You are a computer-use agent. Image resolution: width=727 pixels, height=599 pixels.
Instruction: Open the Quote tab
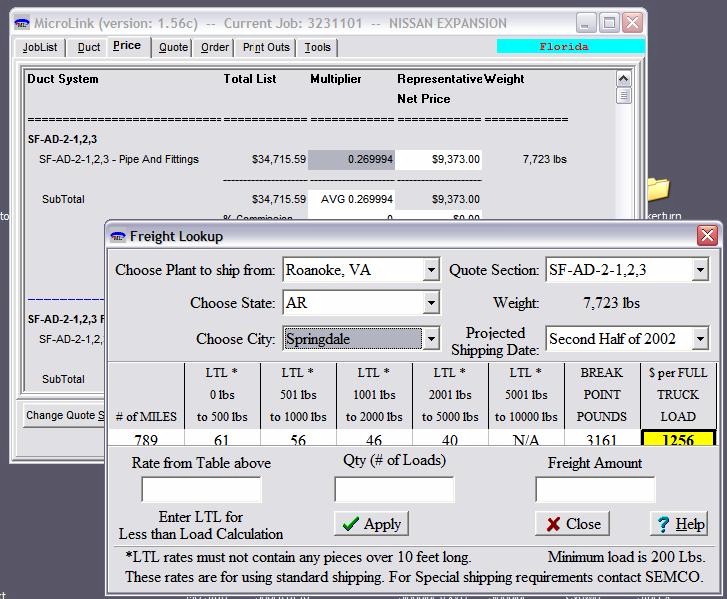(x=173, y=47)
